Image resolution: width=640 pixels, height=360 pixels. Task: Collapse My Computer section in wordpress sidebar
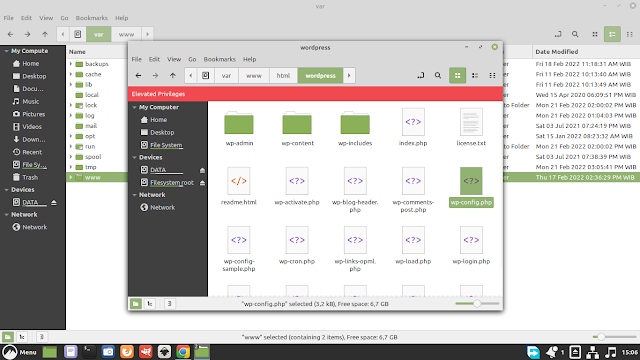tap(134, 107)
